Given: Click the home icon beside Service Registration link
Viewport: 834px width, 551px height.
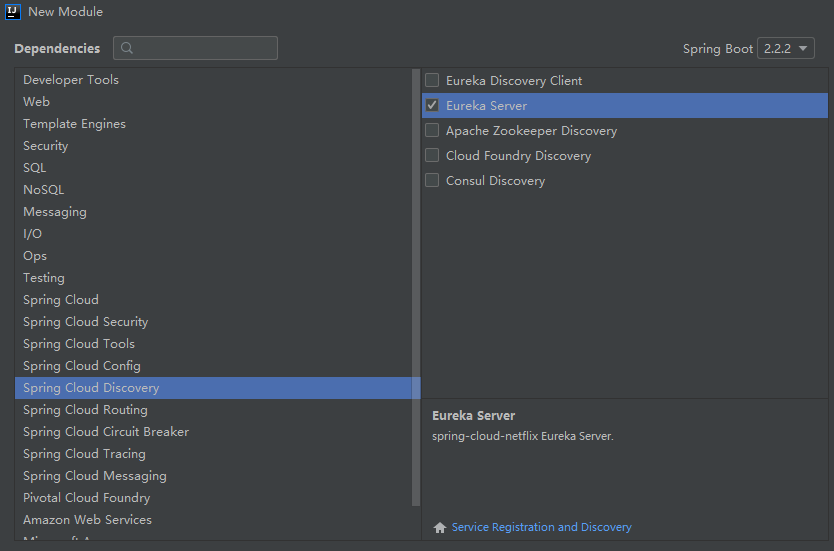Looking at the screenshot, I should tap(439, 527).
